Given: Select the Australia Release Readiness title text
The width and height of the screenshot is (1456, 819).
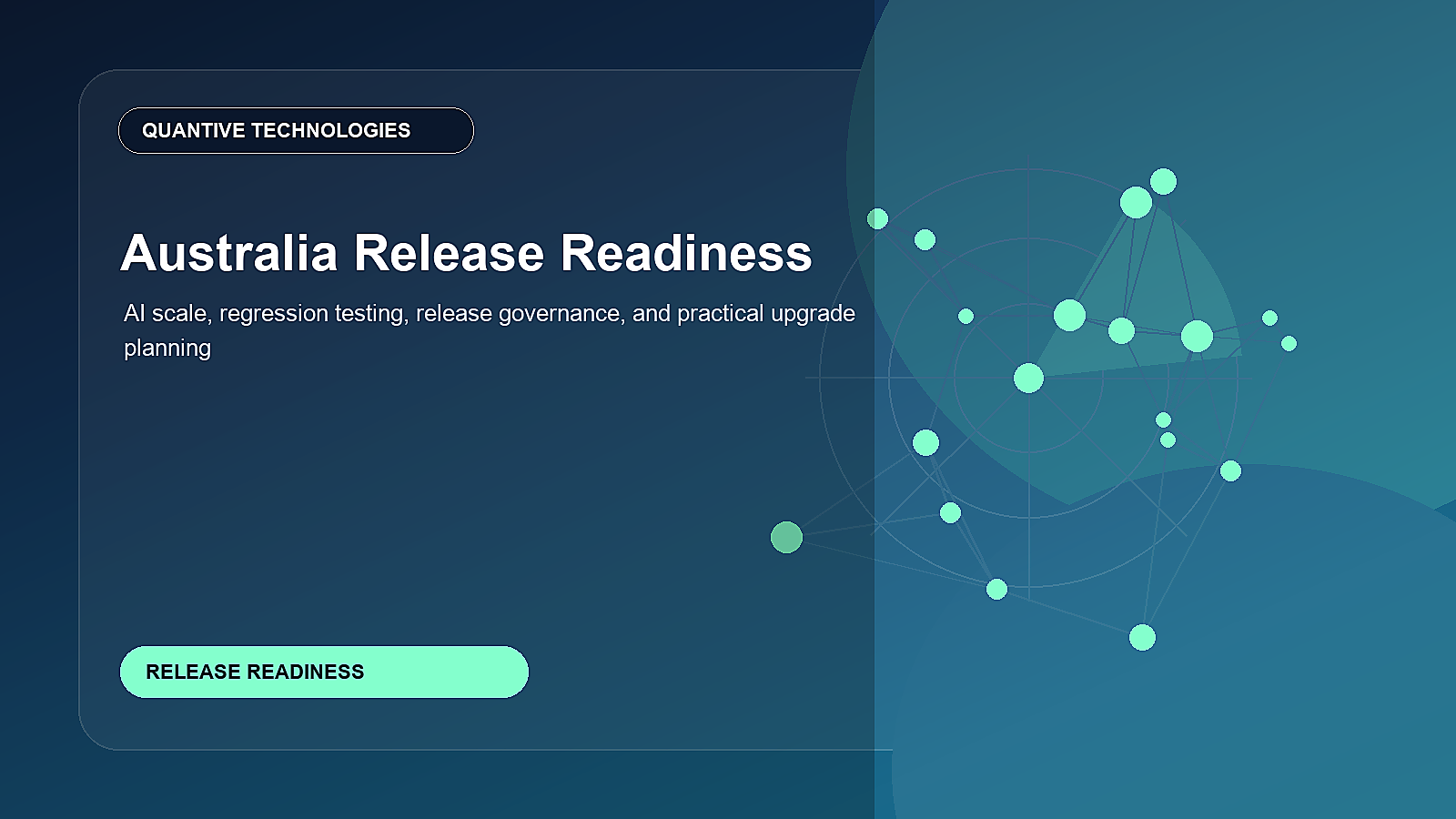Looking at the screenshot, I should (466, 253).
